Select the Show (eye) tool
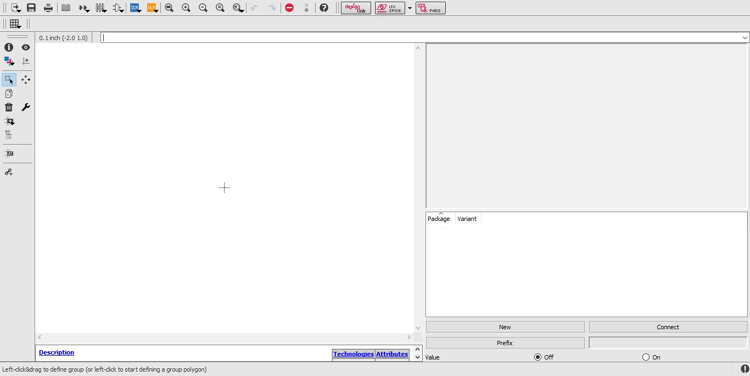Screen dimensions: 750x376 pyautogui.click(x=26, y=47)
